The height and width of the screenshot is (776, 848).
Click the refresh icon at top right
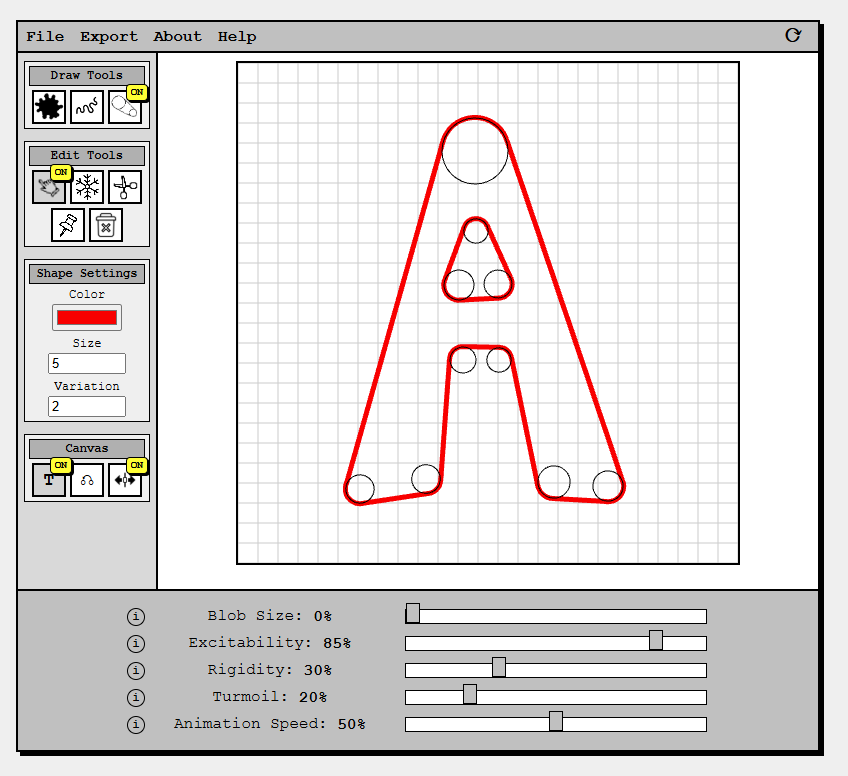(x=793, y=35)
